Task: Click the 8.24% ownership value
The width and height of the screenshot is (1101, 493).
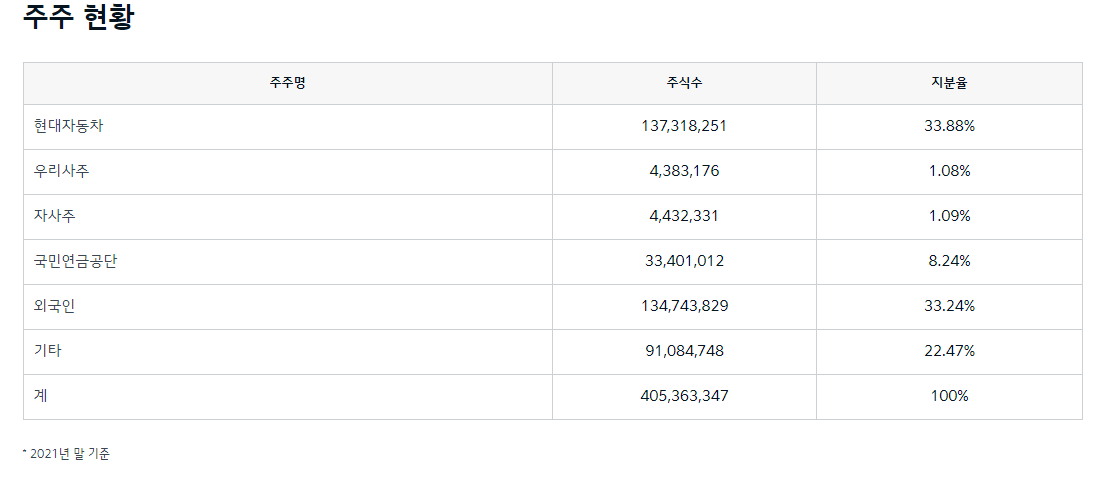Action: 949,261
